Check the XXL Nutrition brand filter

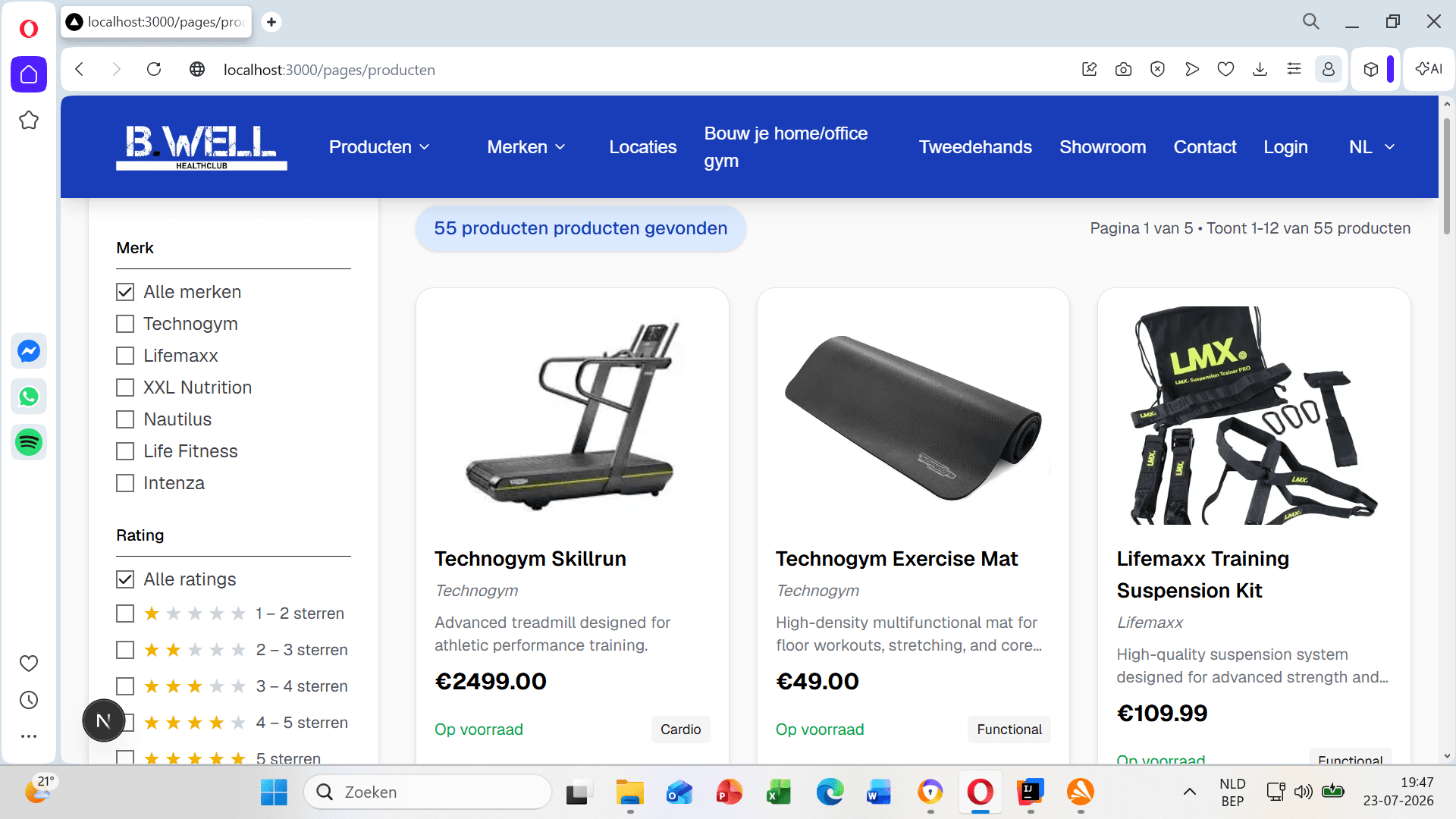125,388
